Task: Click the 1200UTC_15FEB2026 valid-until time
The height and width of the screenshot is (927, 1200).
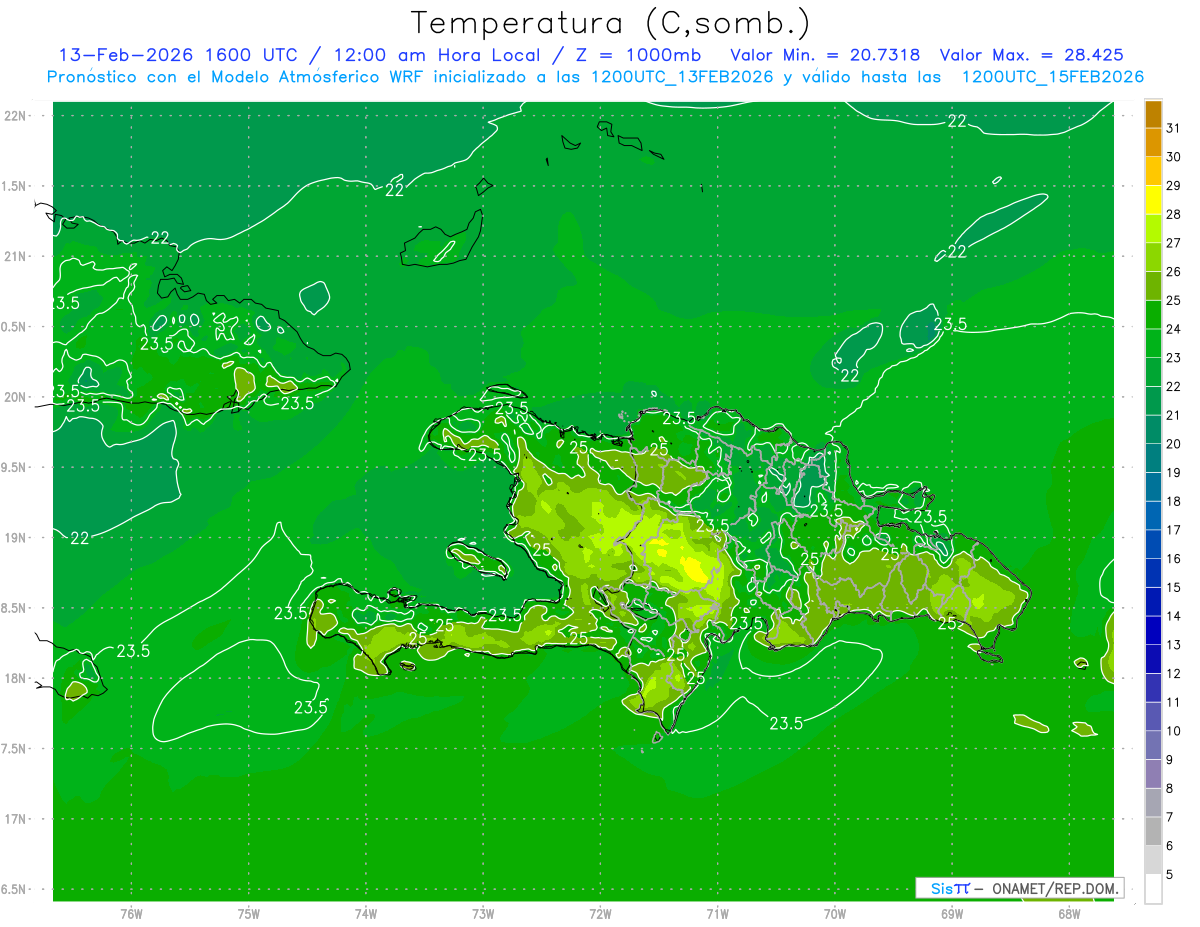Action: point(1052,77)
